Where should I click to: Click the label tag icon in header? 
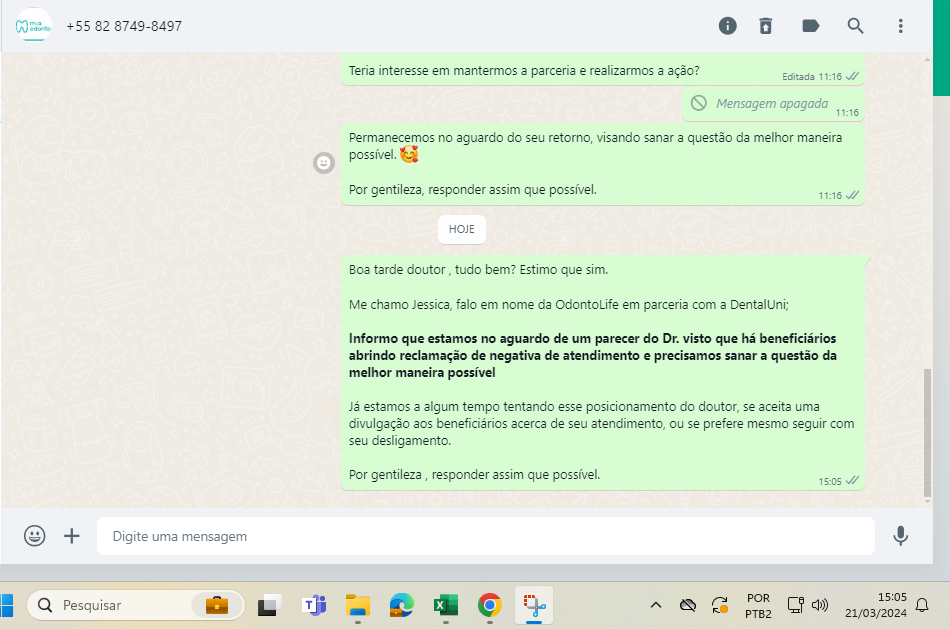811,26
